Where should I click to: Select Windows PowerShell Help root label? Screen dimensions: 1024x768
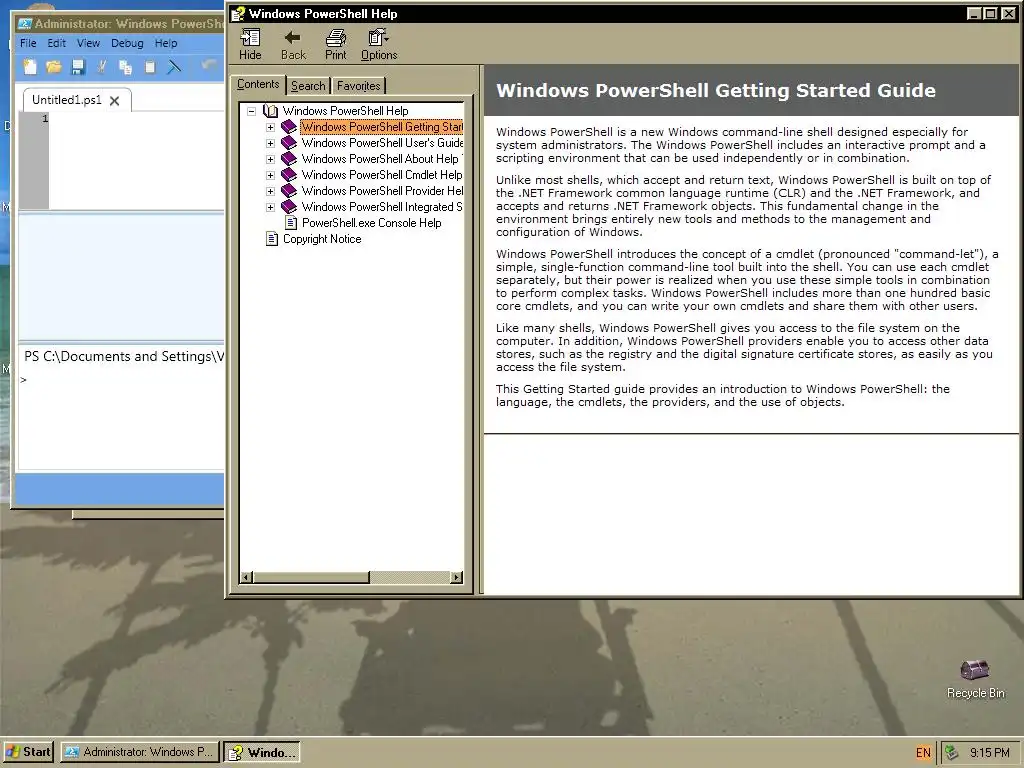[x=345, y=111]
